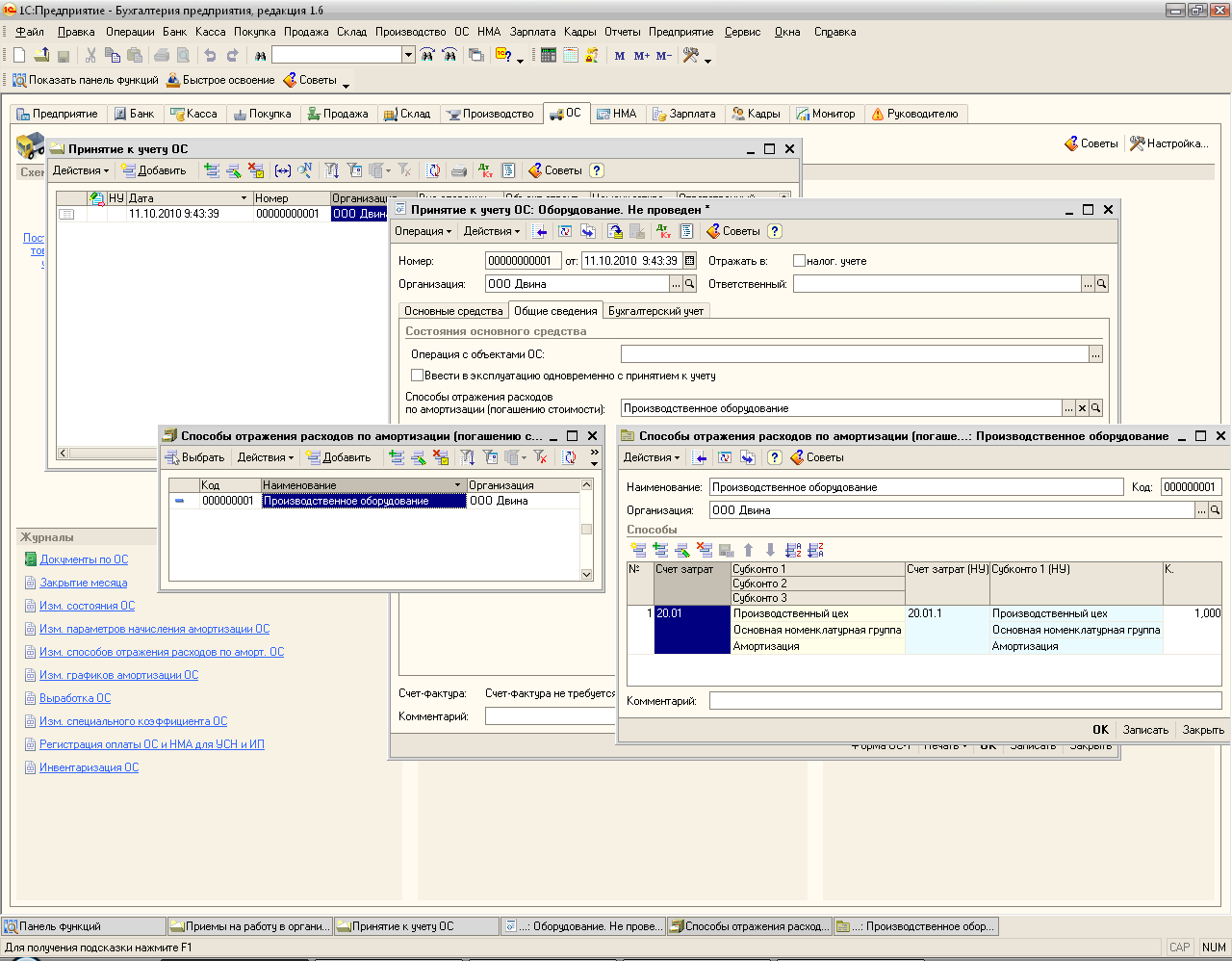Open the Документы по ОС journal link
Viewport: 1232px width, 961px height.
pos(84,559)
